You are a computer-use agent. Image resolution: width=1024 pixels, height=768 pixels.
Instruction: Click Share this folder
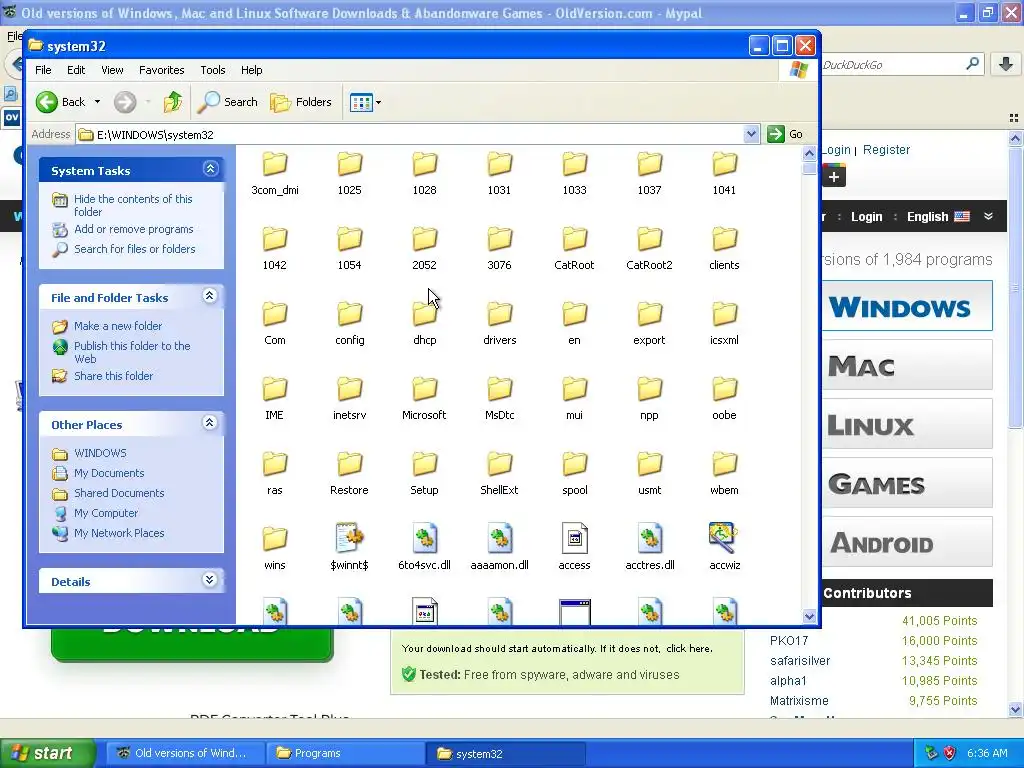click(x=113, y=376)
